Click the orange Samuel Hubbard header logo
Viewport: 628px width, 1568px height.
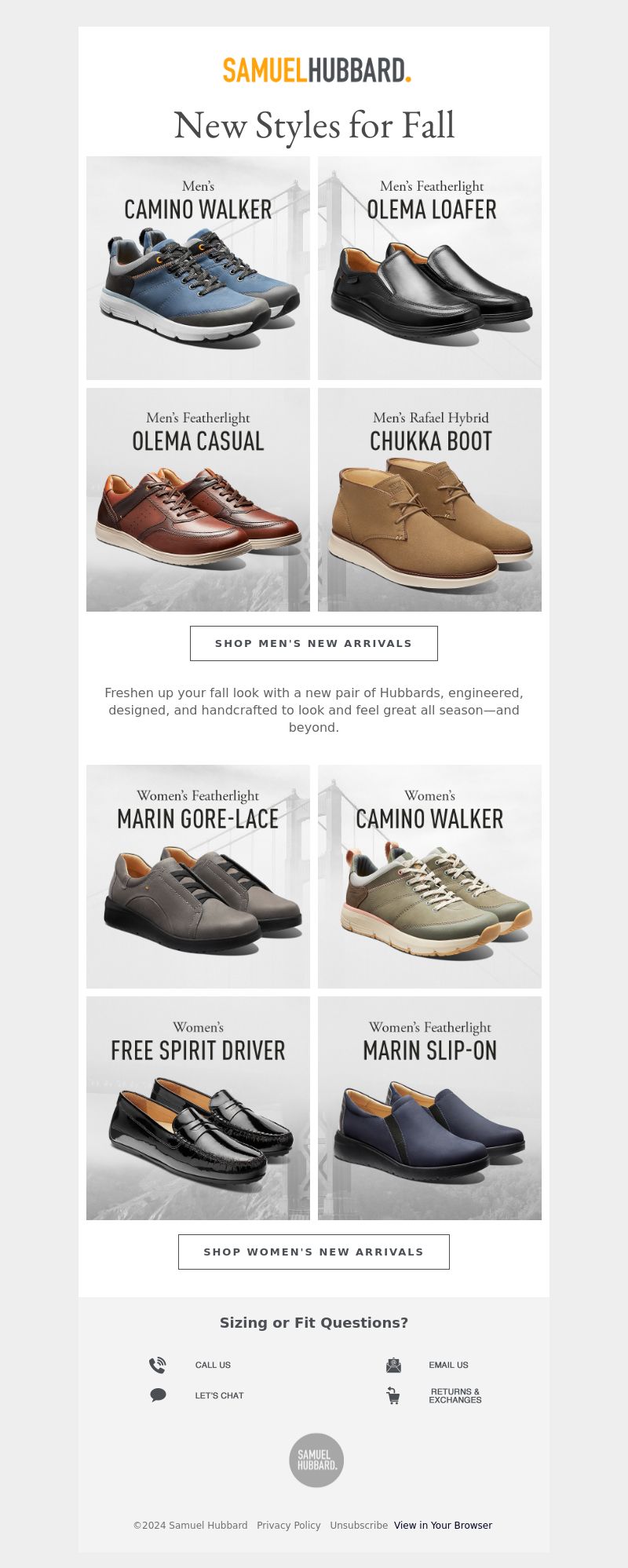pyautogui.click(x=316, y=70)
